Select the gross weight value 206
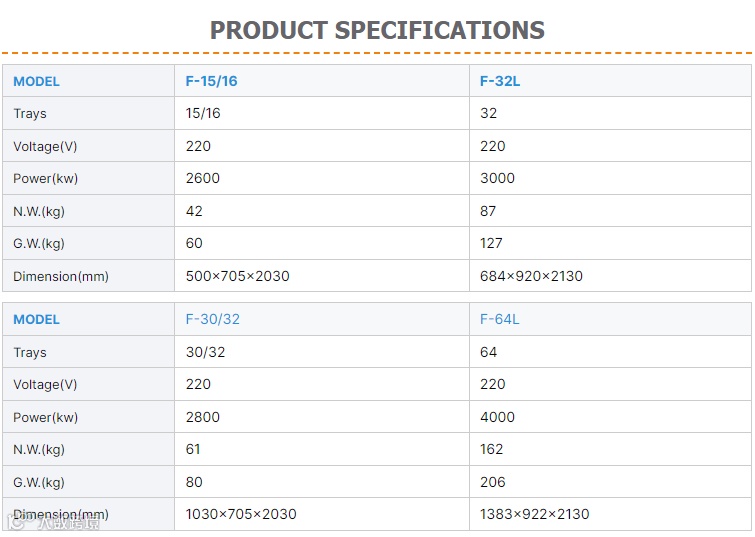The width and height of the screenshot is (755, 537). click(x=493, y=482)
